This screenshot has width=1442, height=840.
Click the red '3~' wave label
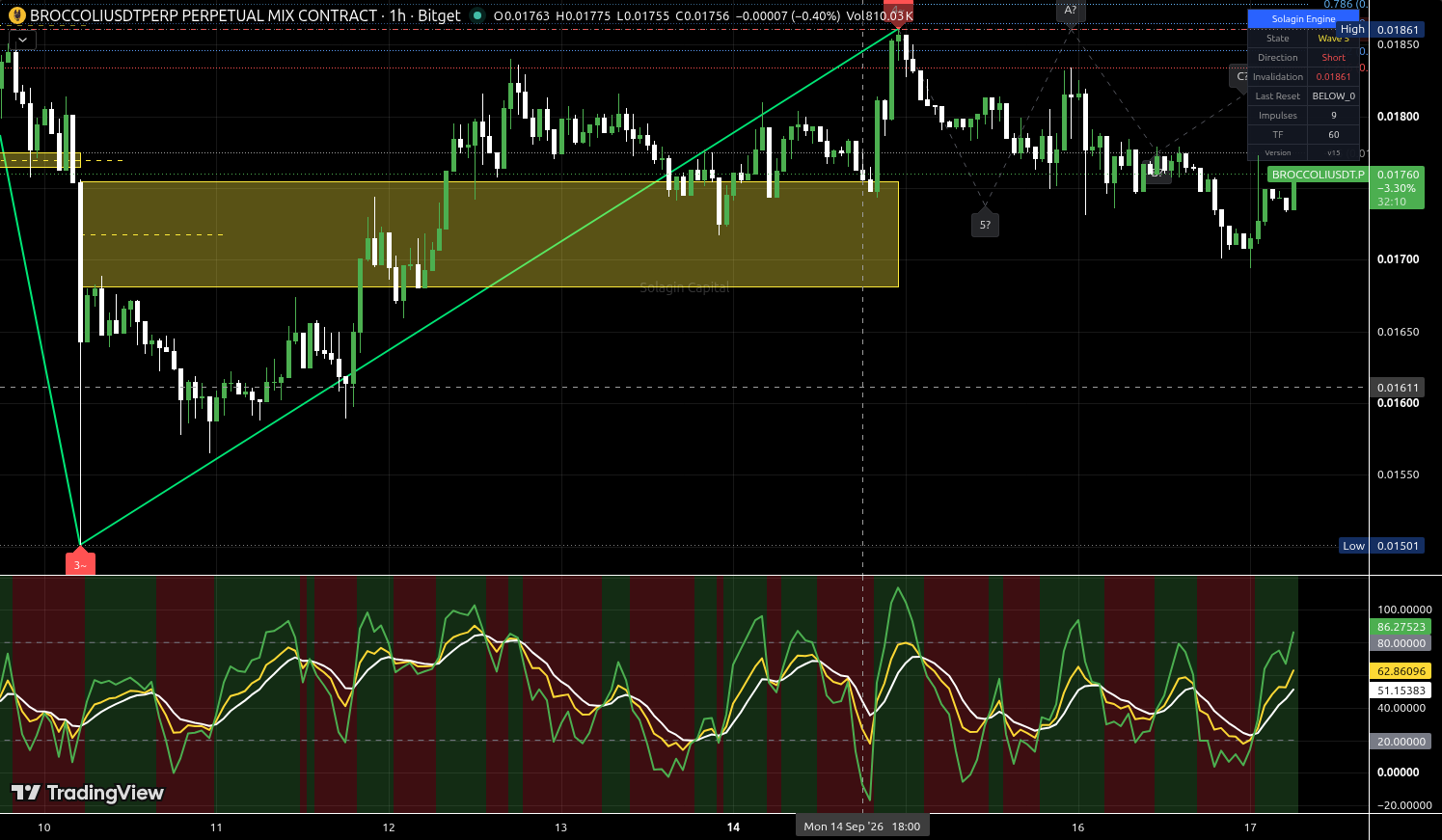click(80, 563)
